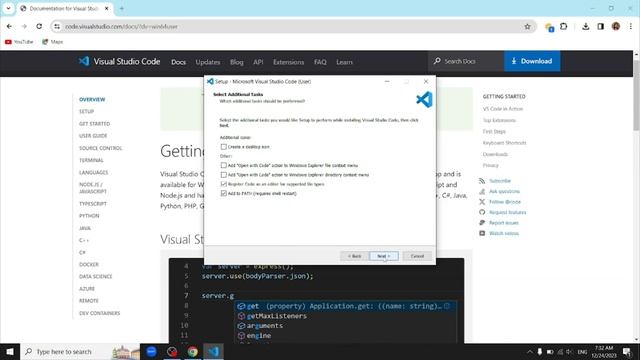Reload the page with the refresh icon
640x360 pixels.
pyautogui.click(x=39, y=27)
